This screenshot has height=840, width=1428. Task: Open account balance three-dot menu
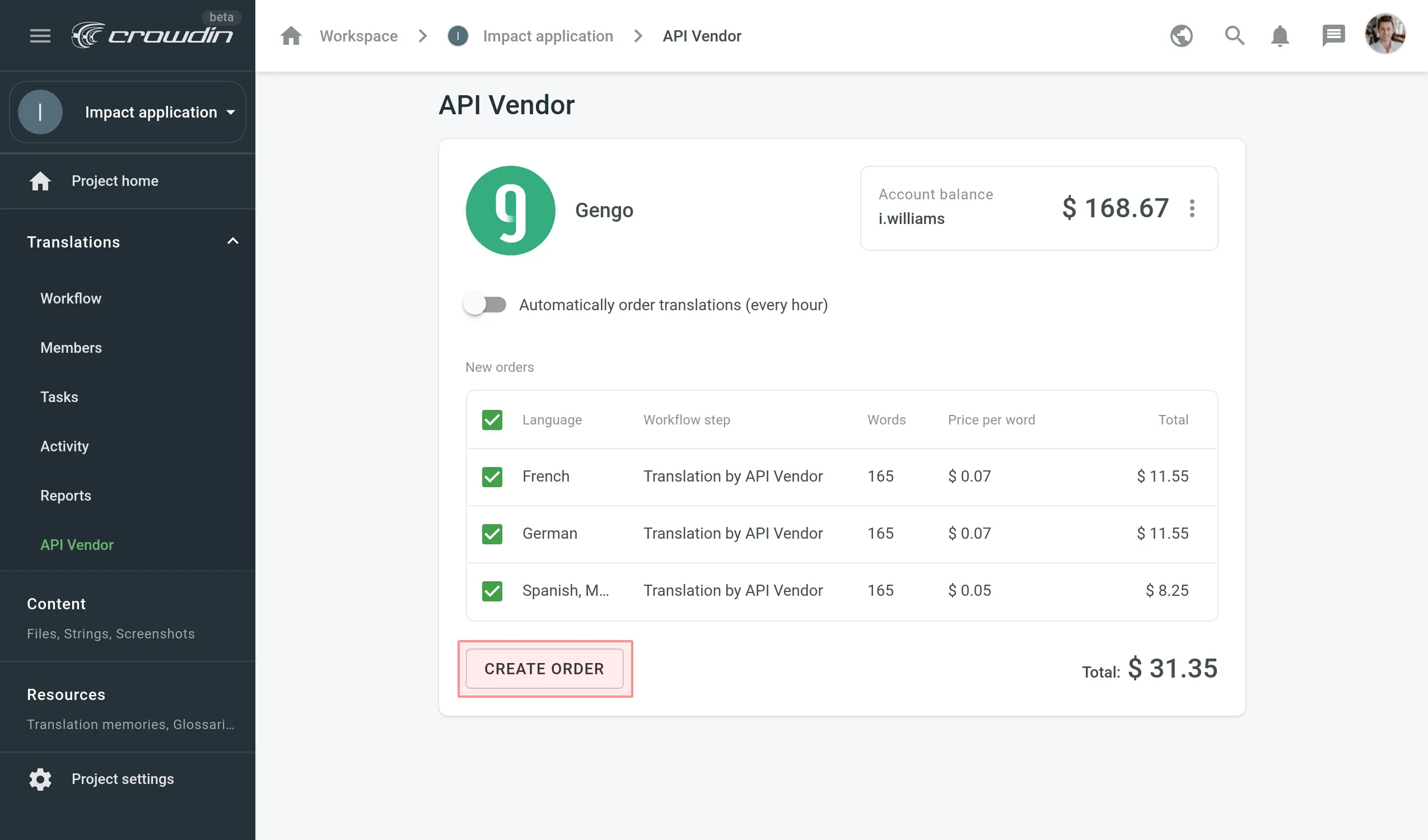coord(1192,208)
